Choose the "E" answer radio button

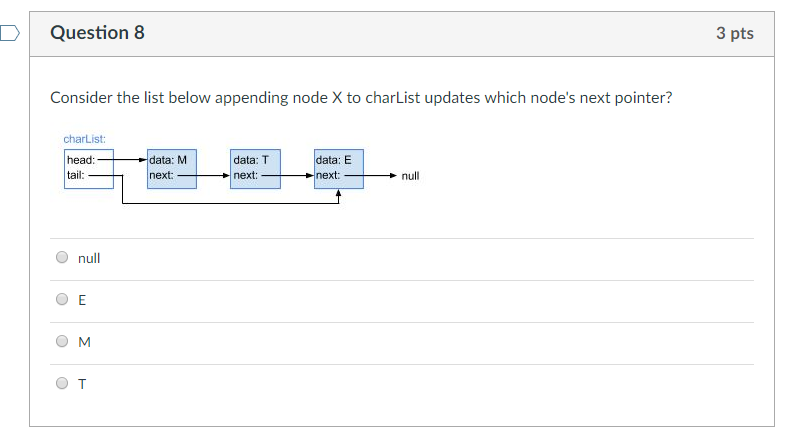62,299
